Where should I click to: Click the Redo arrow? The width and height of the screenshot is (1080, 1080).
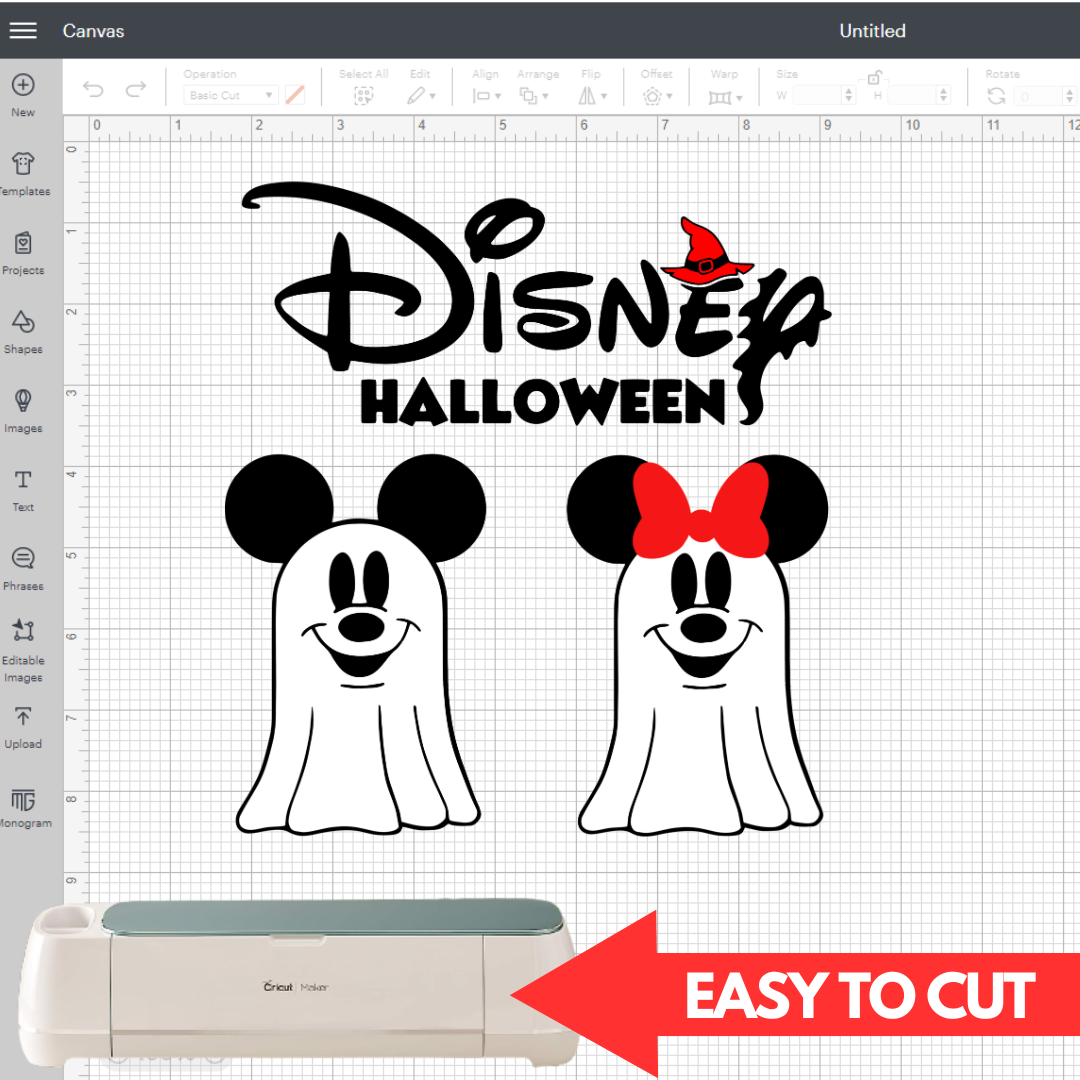click(136, 90)
